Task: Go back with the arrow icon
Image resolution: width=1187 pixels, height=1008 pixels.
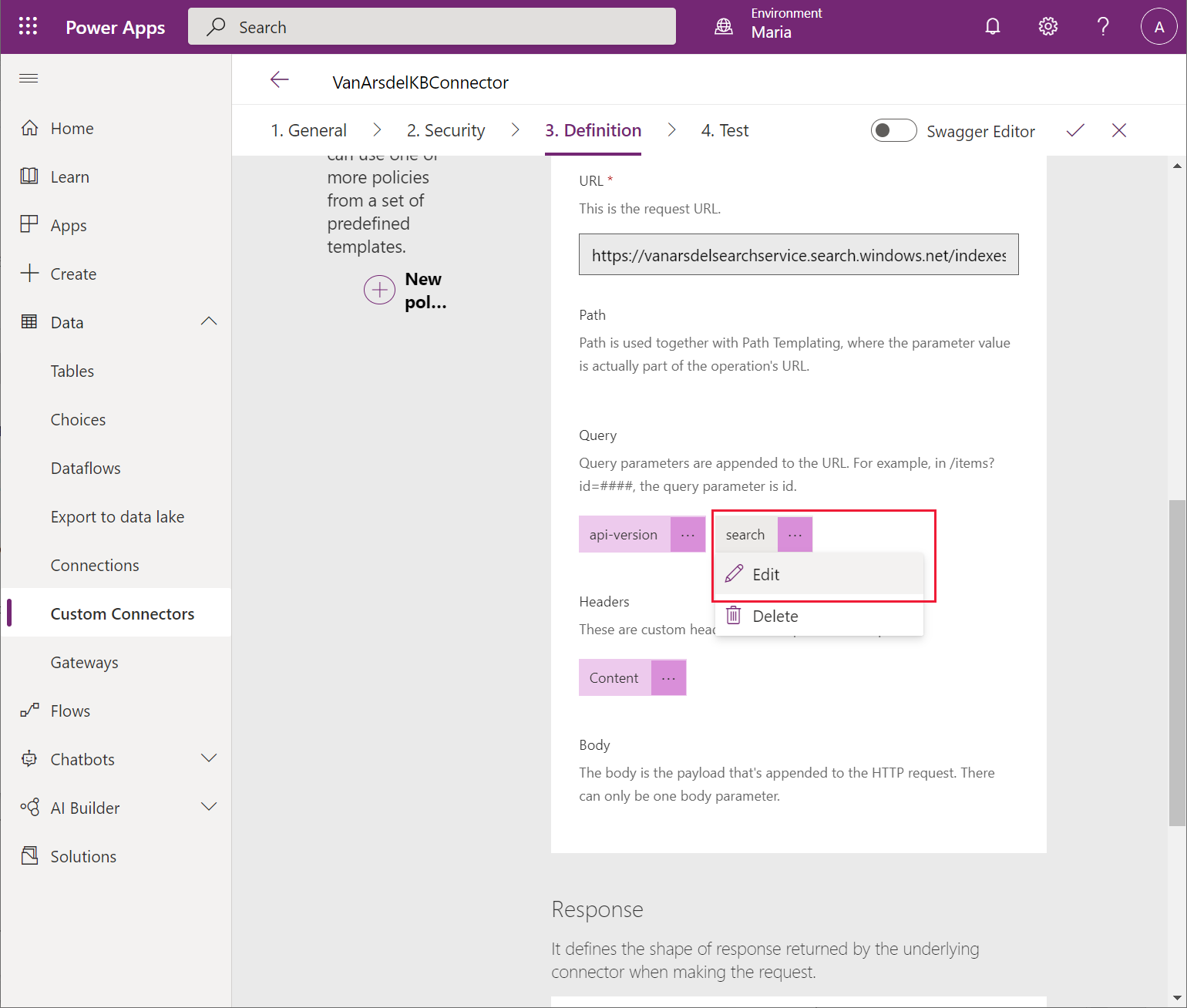Action: 279,79
